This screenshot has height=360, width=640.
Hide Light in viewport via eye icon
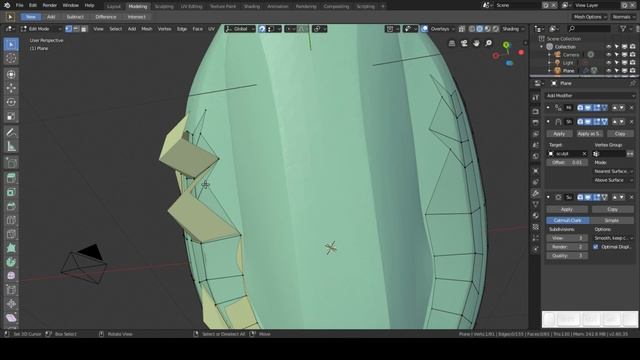tap(609, 63)
